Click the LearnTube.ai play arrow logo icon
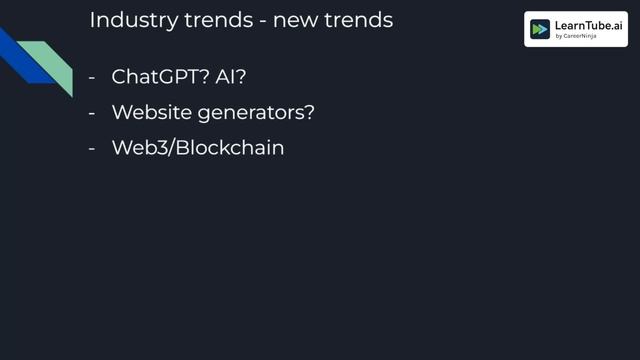Image resolution: width=640 pixels, height=360 pixels. tap(540, 29)
